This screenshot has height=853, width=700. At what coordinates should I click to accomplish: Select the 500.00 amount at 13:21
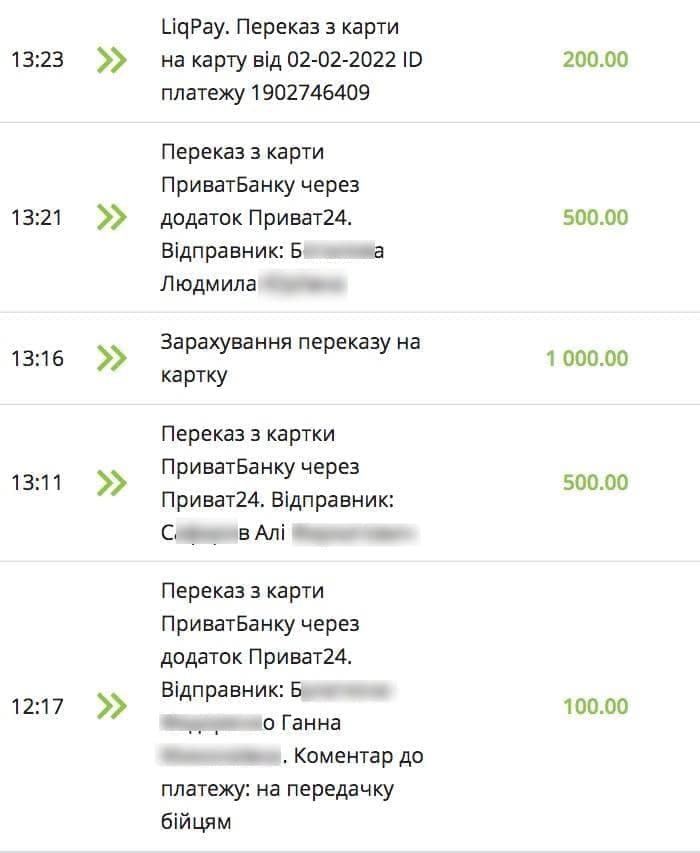pyautogui.click(x=595, y=218)
